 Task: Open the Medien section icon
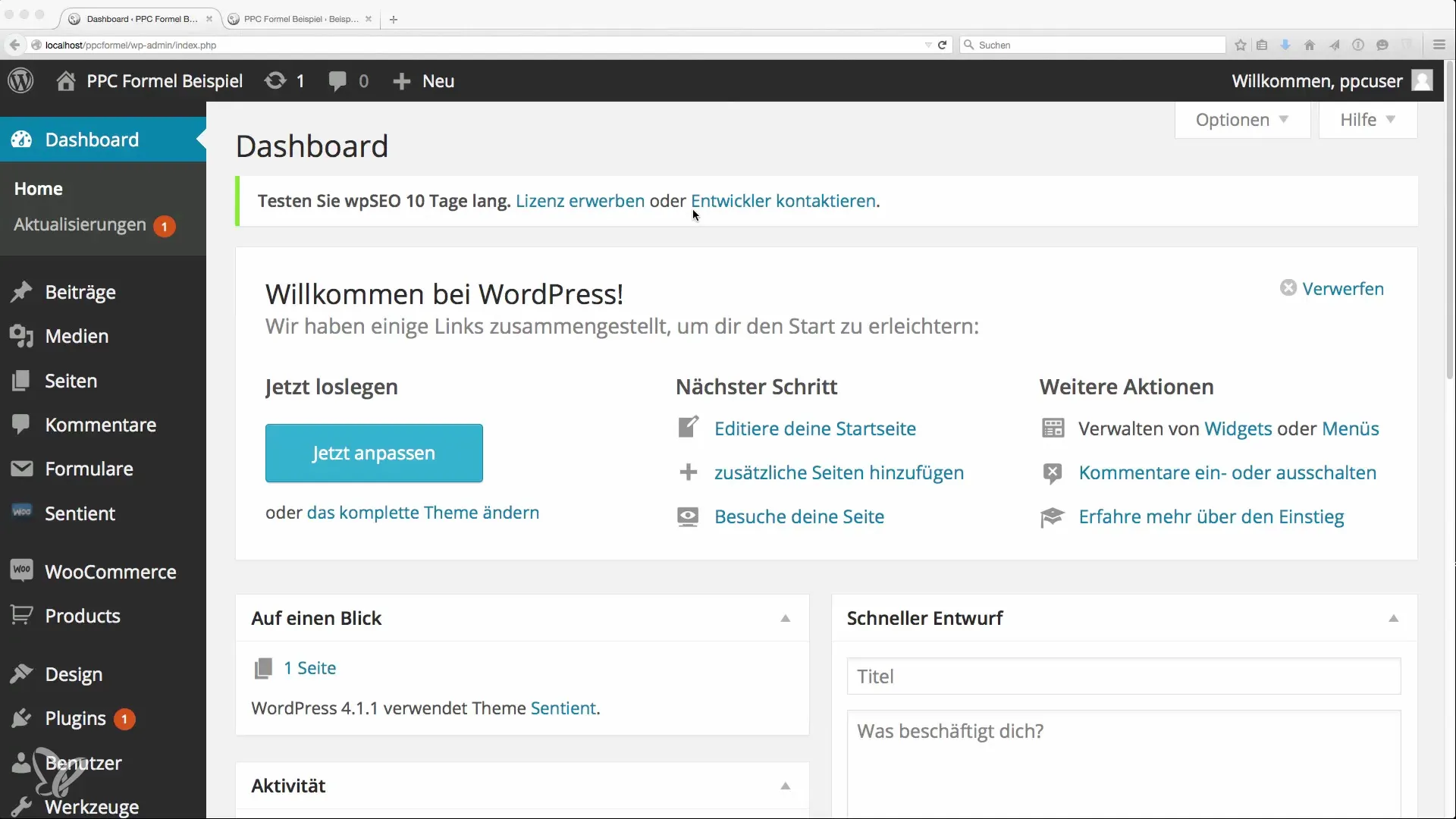[x=21, y=336]
